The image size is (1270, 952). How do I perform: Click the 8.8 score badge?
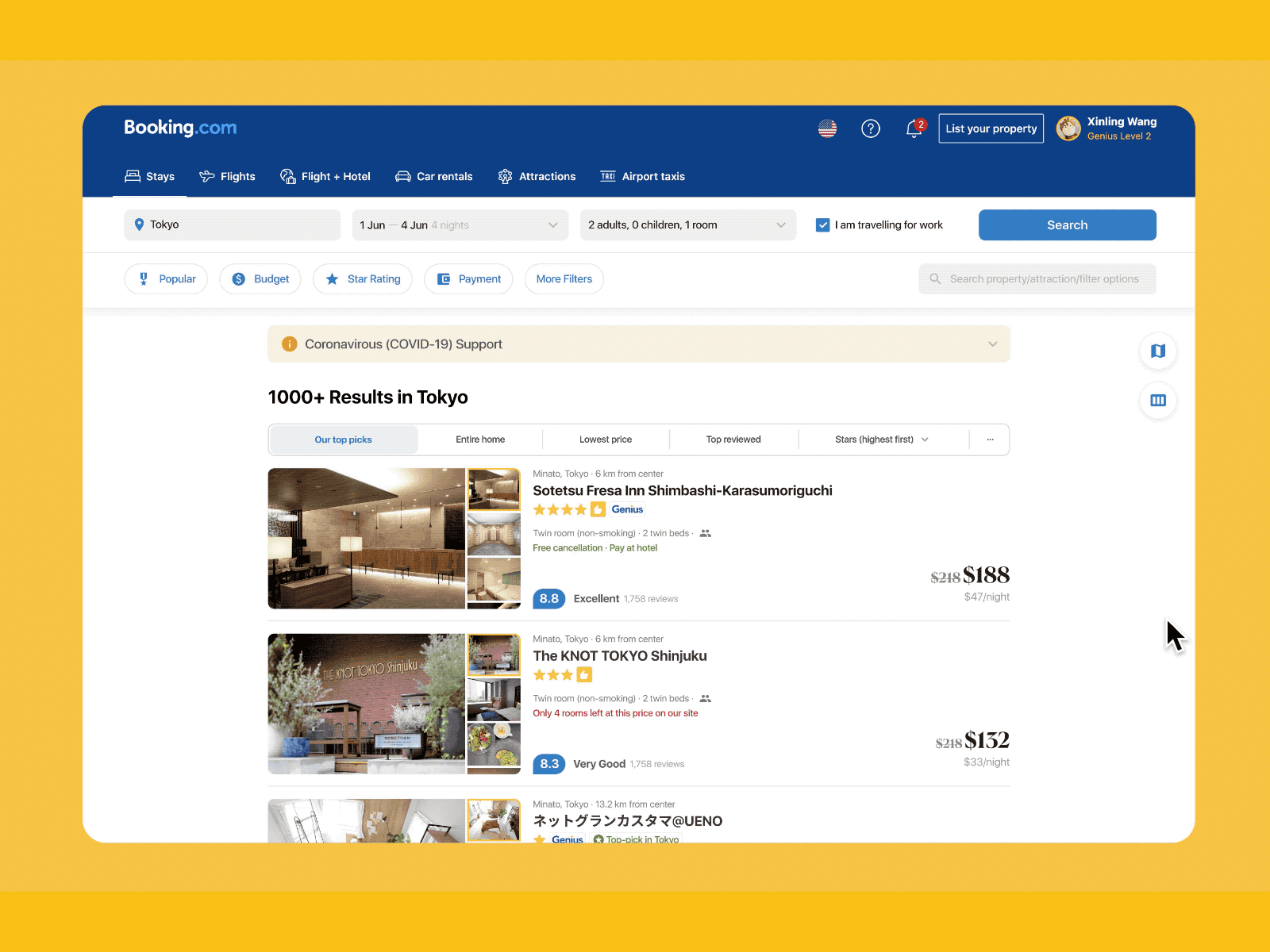549,598
